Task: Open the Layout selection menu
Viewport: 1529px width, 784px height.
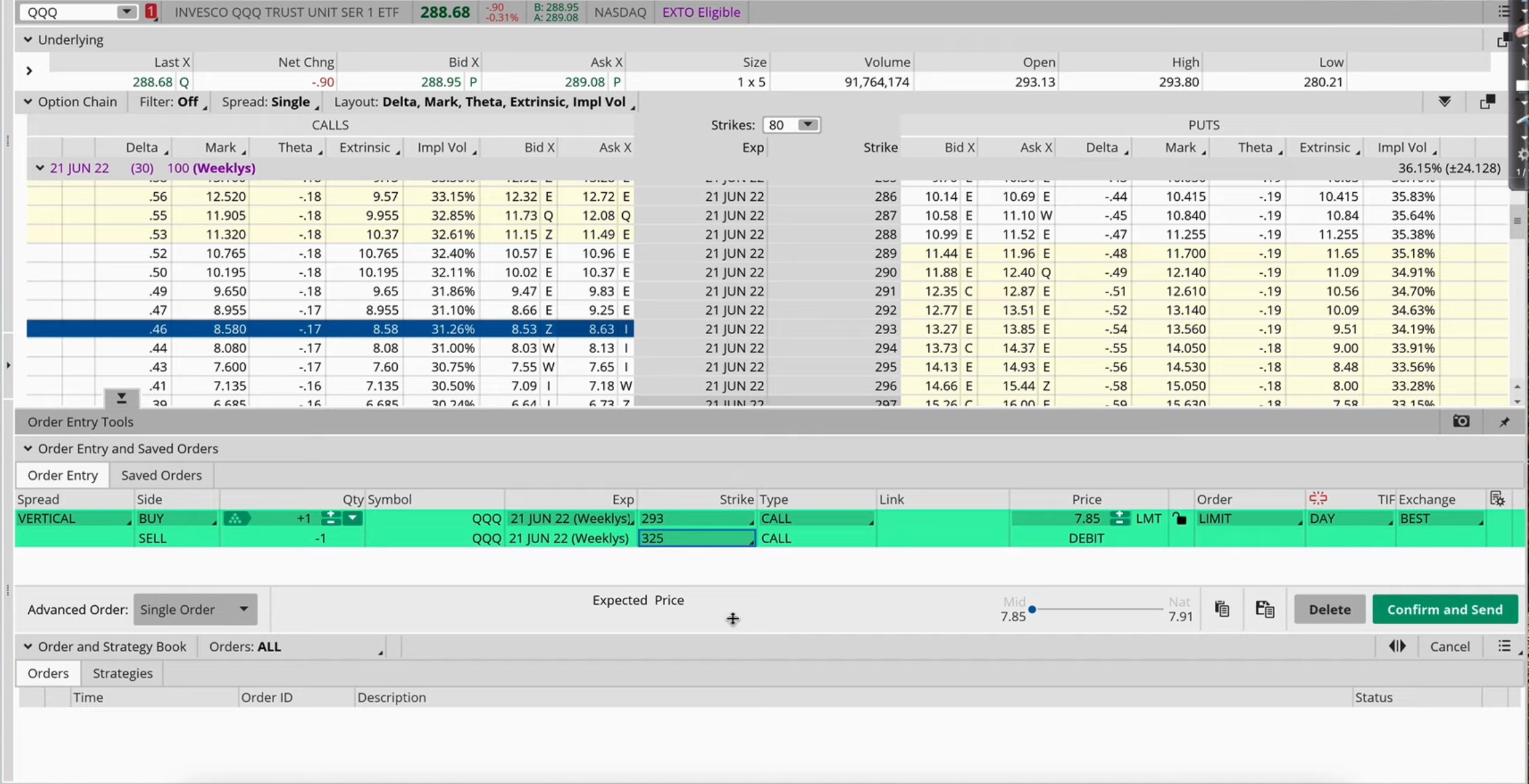Action: pos(484,102)
